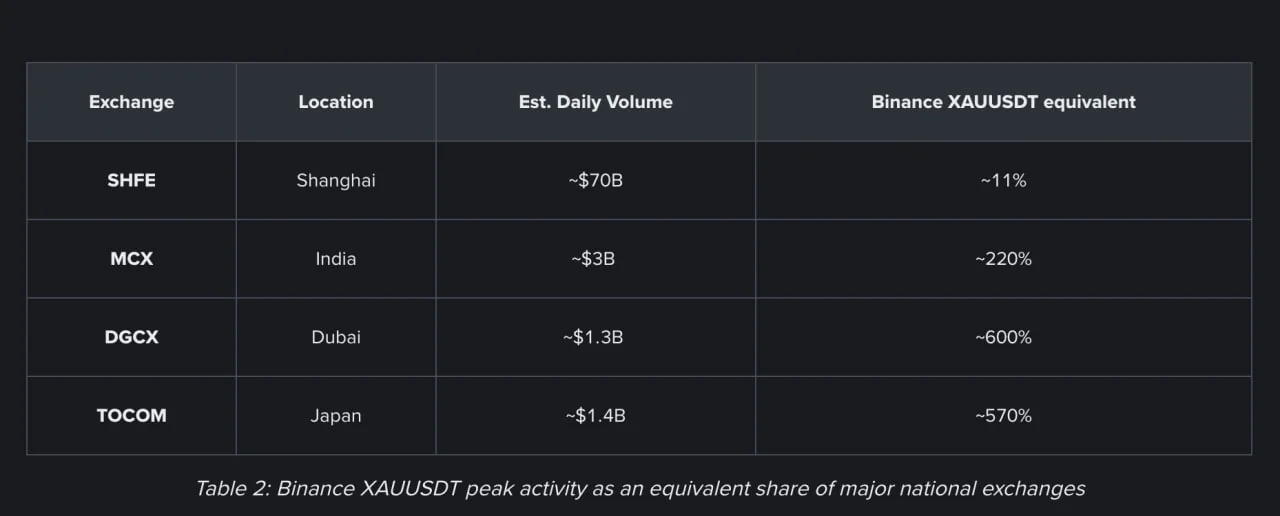Viewport: 1280px width, 516px height.
Task: Select the DGCX exchange cell
Action: [x=131, y=337]
